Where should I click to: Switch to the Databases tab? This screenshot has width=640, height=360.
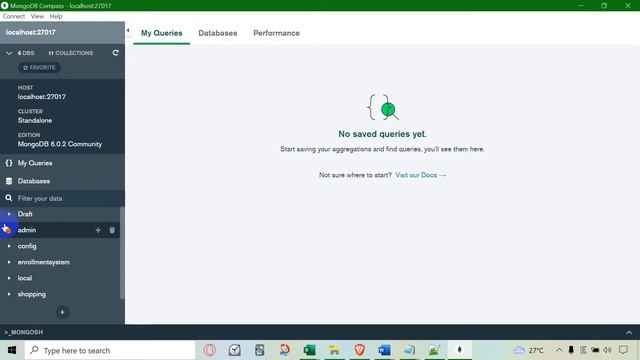pyautogui.click(x=218, y=33)
